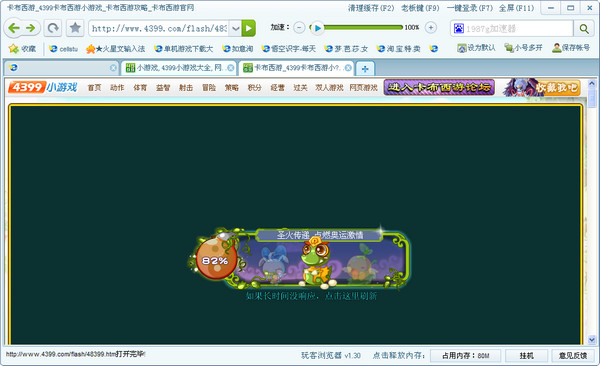Decrease speed with the minus button

click(x=299, y=28)
